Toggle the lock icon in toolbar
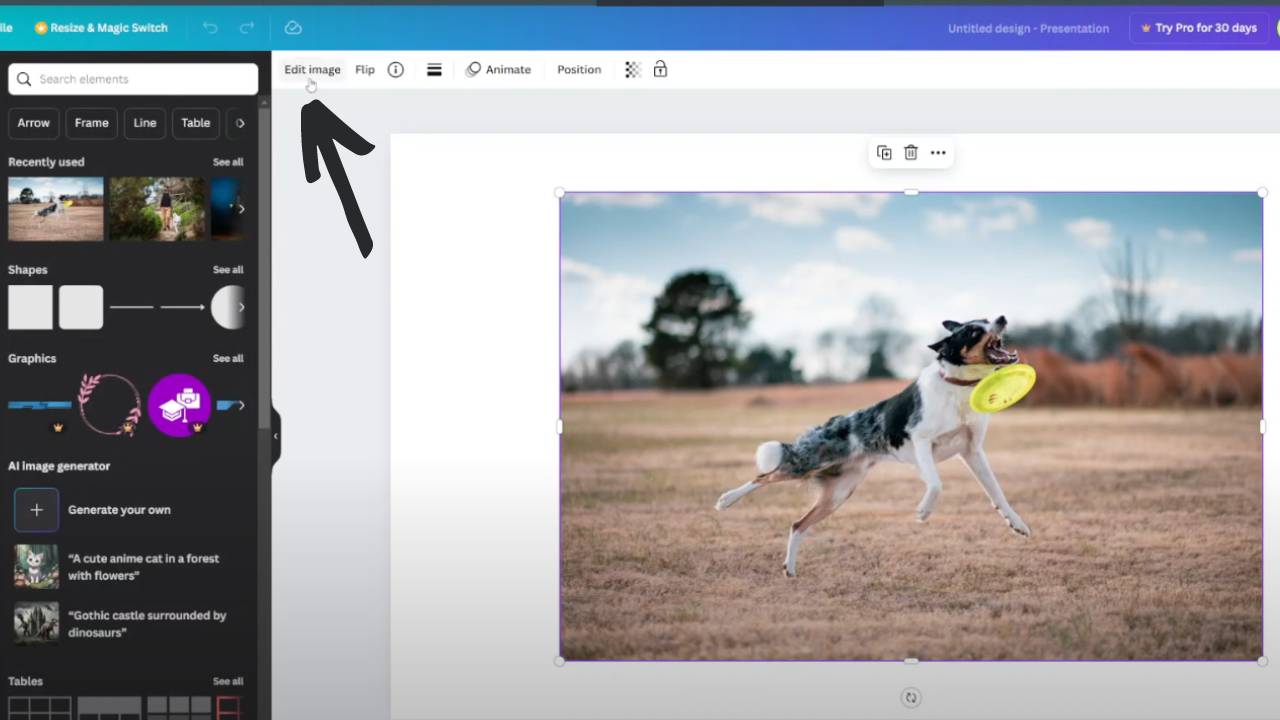Viewport: 1280px width, 720px height. pos(660,70)
